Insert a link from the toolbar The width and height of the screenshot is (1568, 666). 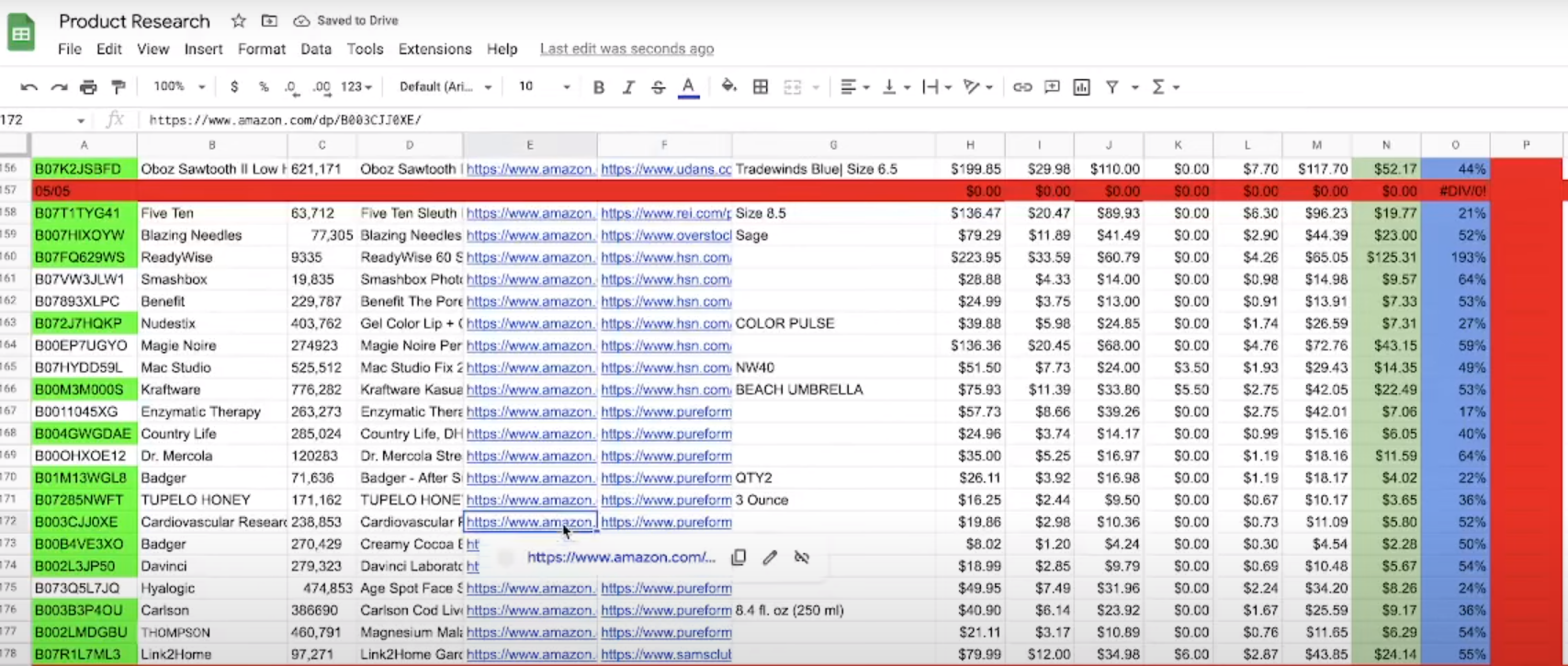pyautogui.click(x=1022, y=87)
